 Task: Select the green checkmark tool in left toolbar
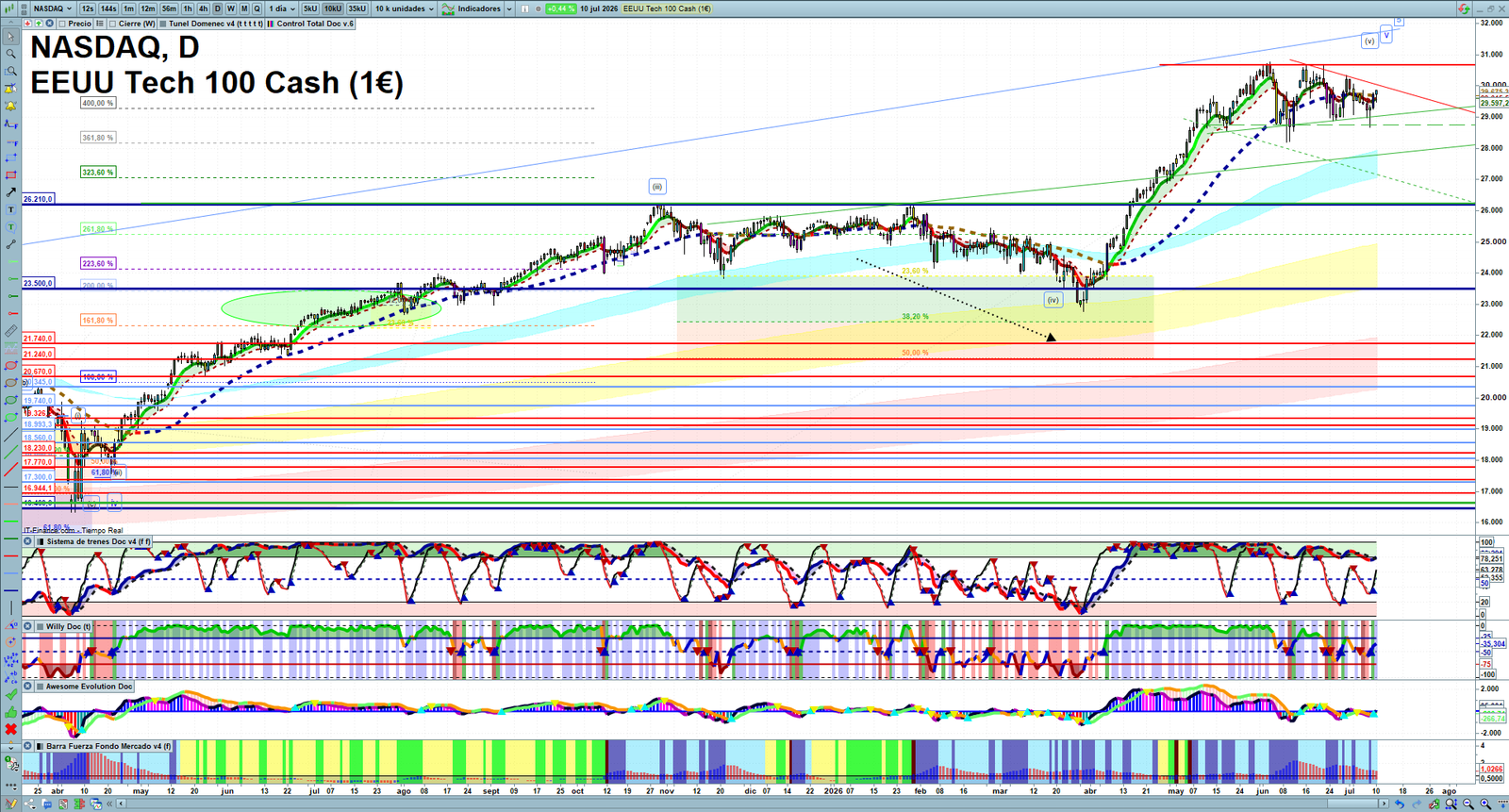click(10, 695)
